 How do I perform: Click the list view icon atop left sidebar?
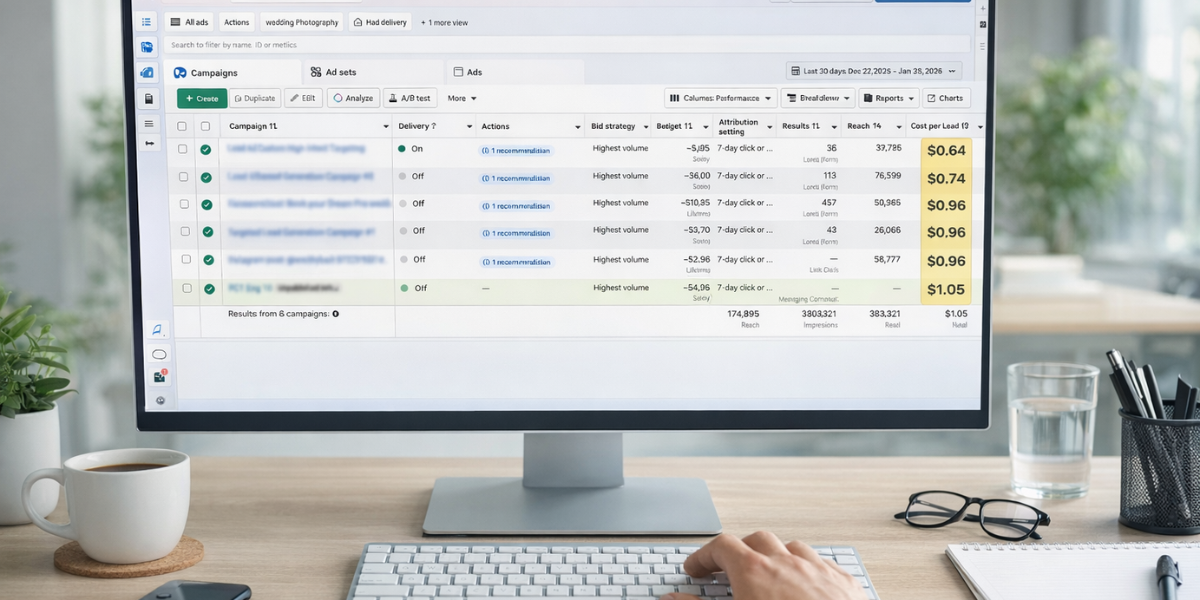click(147, 22)
